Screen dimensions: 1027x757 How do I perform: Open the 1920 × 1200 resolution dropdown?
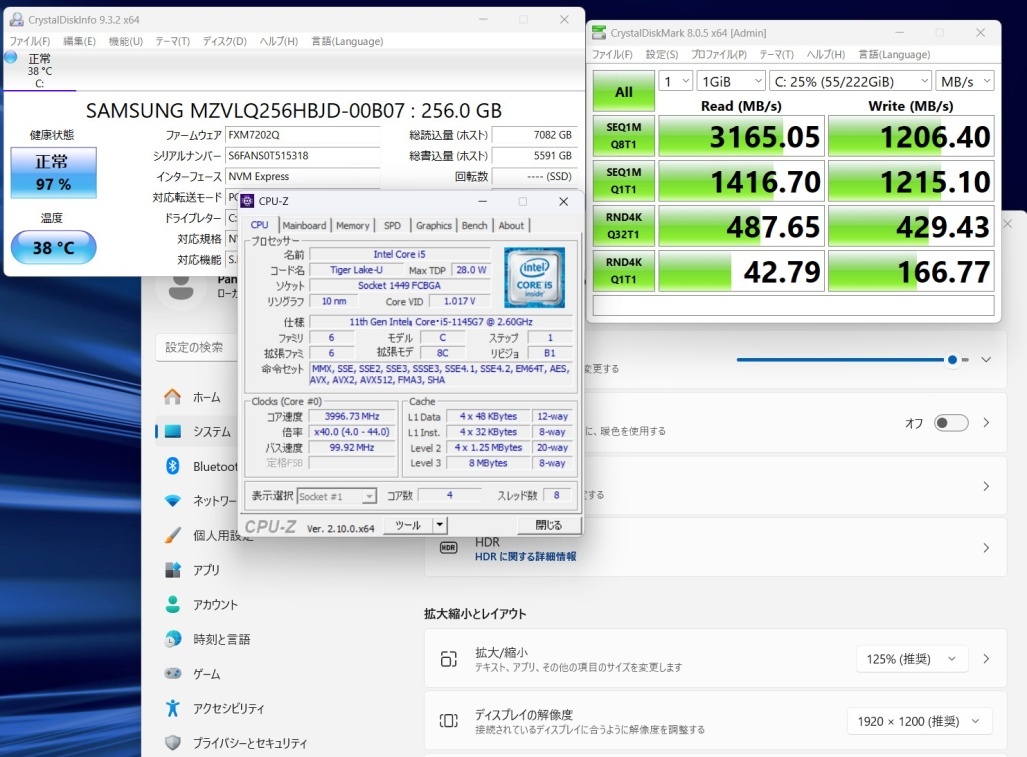point(919,721)
